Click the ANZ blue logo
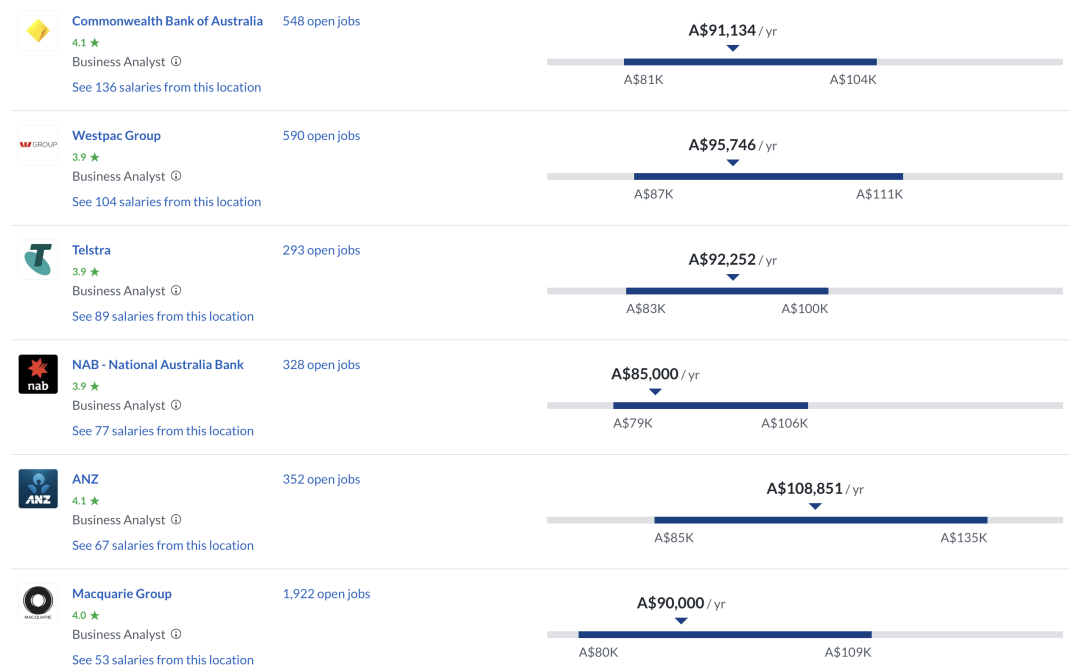 point(38,489)
